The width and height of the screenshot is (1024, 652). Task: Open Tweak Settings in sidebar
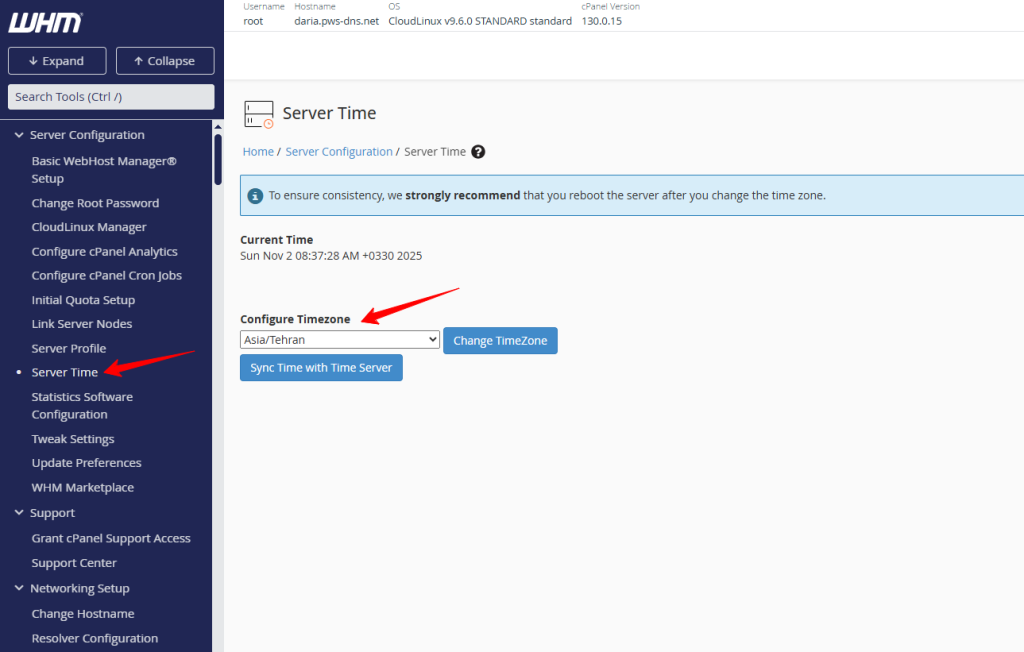pyautogui.click(x=73, y=439)
